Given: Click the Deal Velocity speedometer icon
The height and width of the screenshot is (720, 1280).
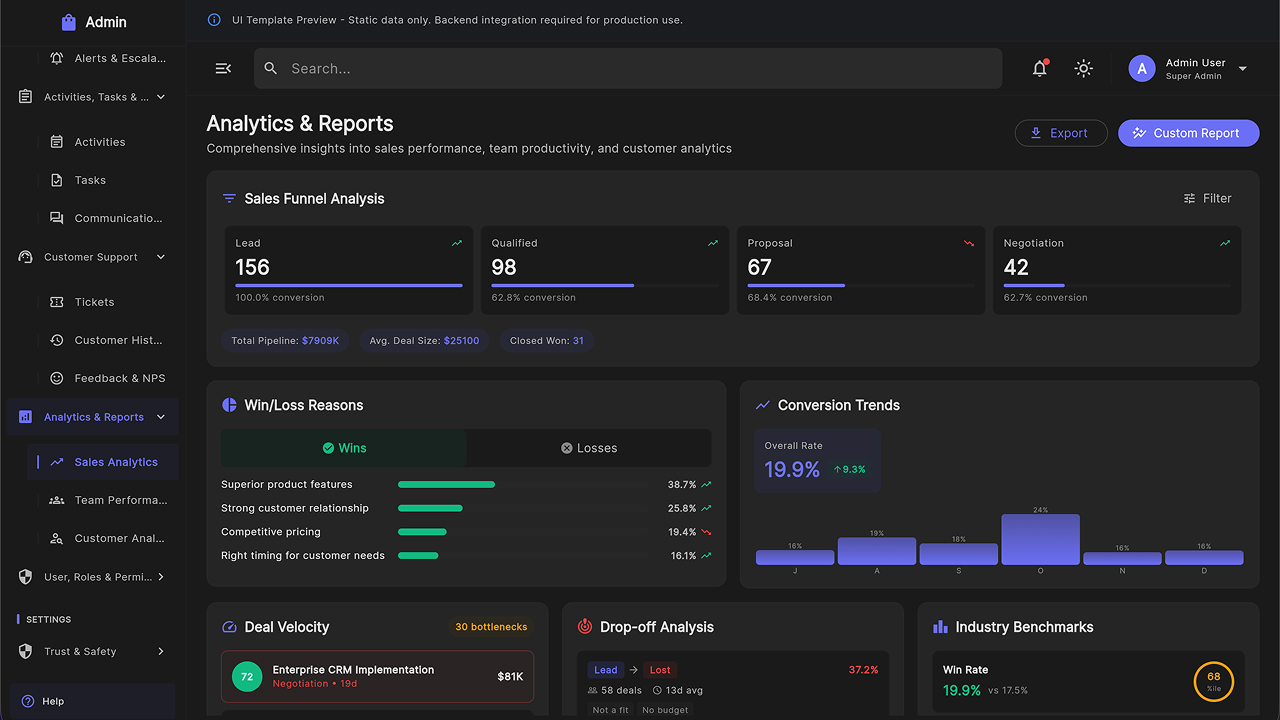Looking at the screenshot, I should [229, 627].
